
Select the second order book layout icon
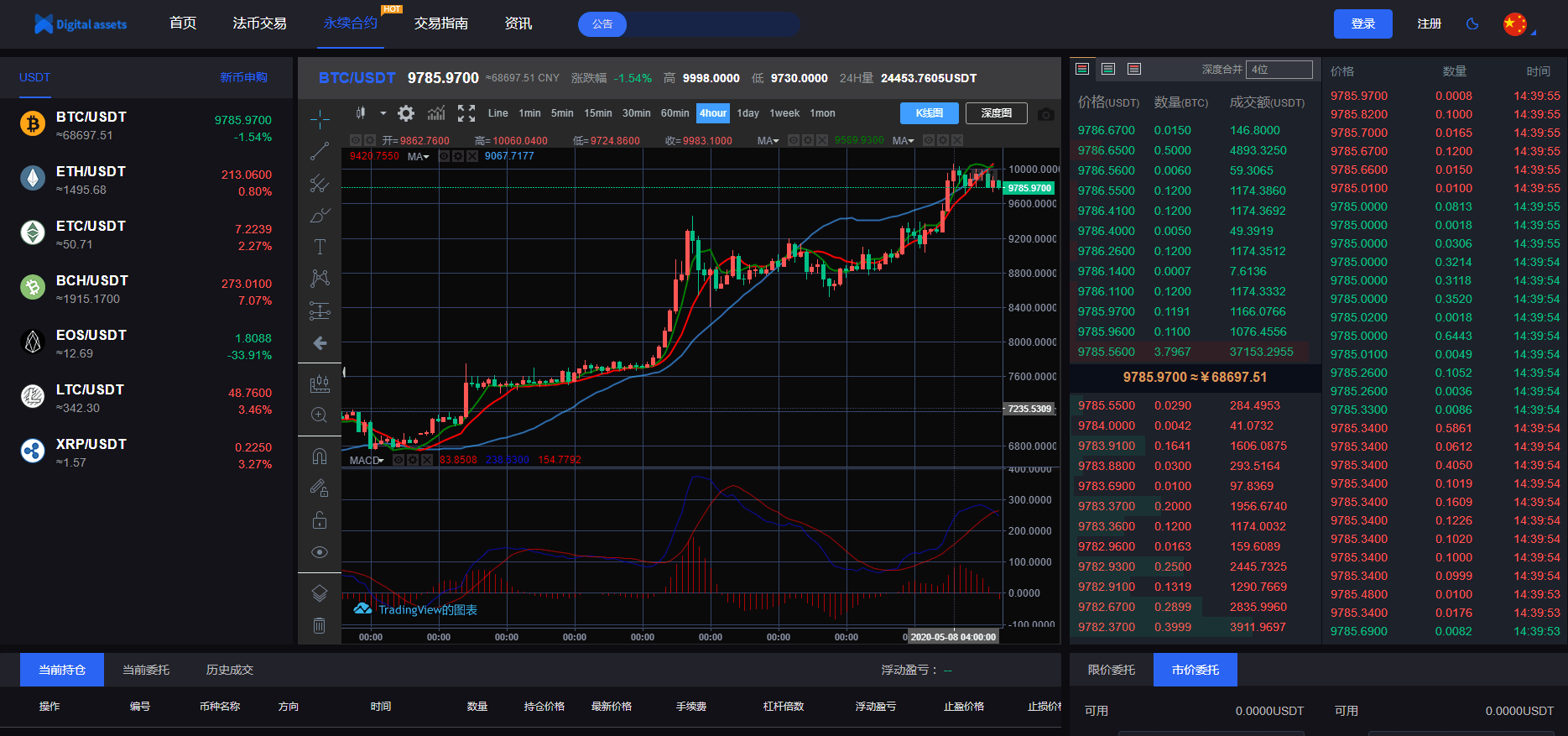(1108, 69)
